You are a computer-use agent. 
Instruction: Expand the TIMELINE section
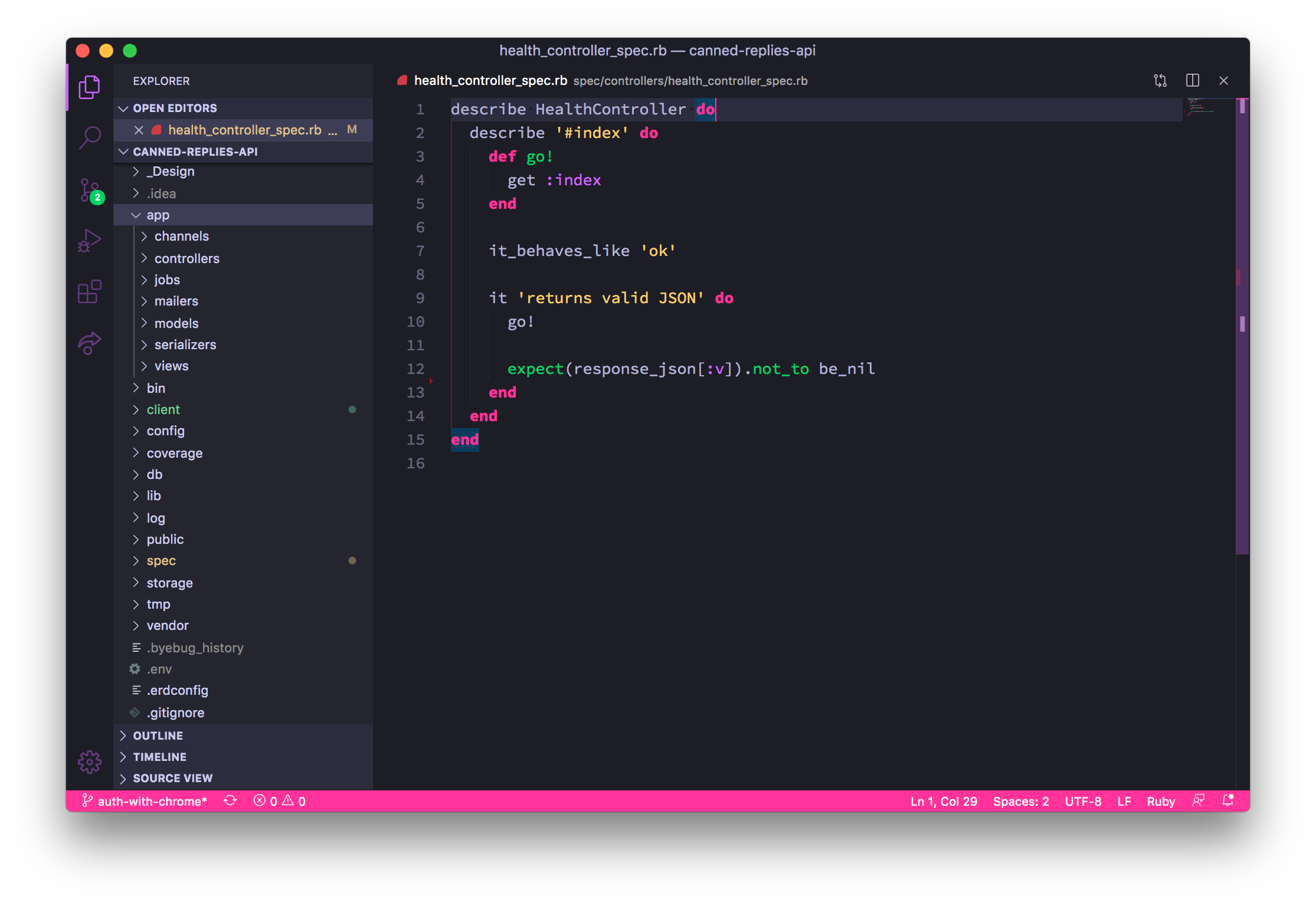point(159,757)
